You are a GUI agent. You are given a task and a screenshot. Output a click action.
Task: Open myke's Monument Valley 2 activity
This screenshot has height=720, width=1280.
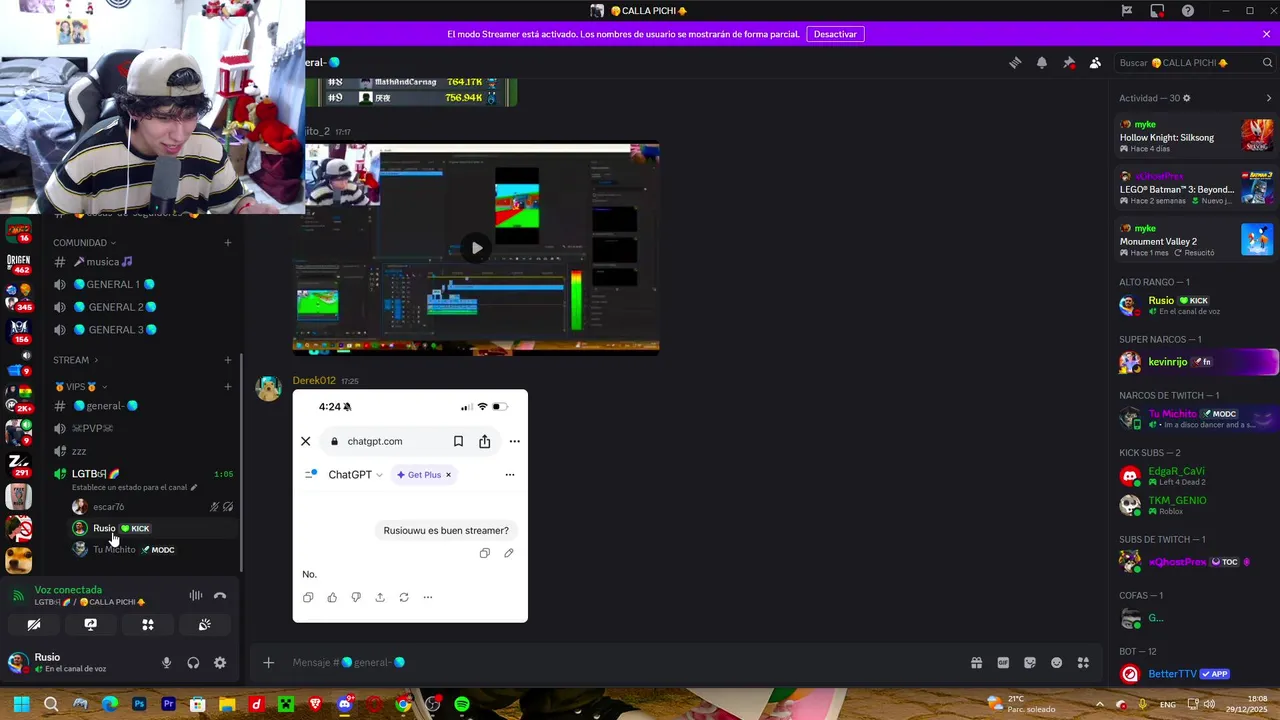(1196, 240)
